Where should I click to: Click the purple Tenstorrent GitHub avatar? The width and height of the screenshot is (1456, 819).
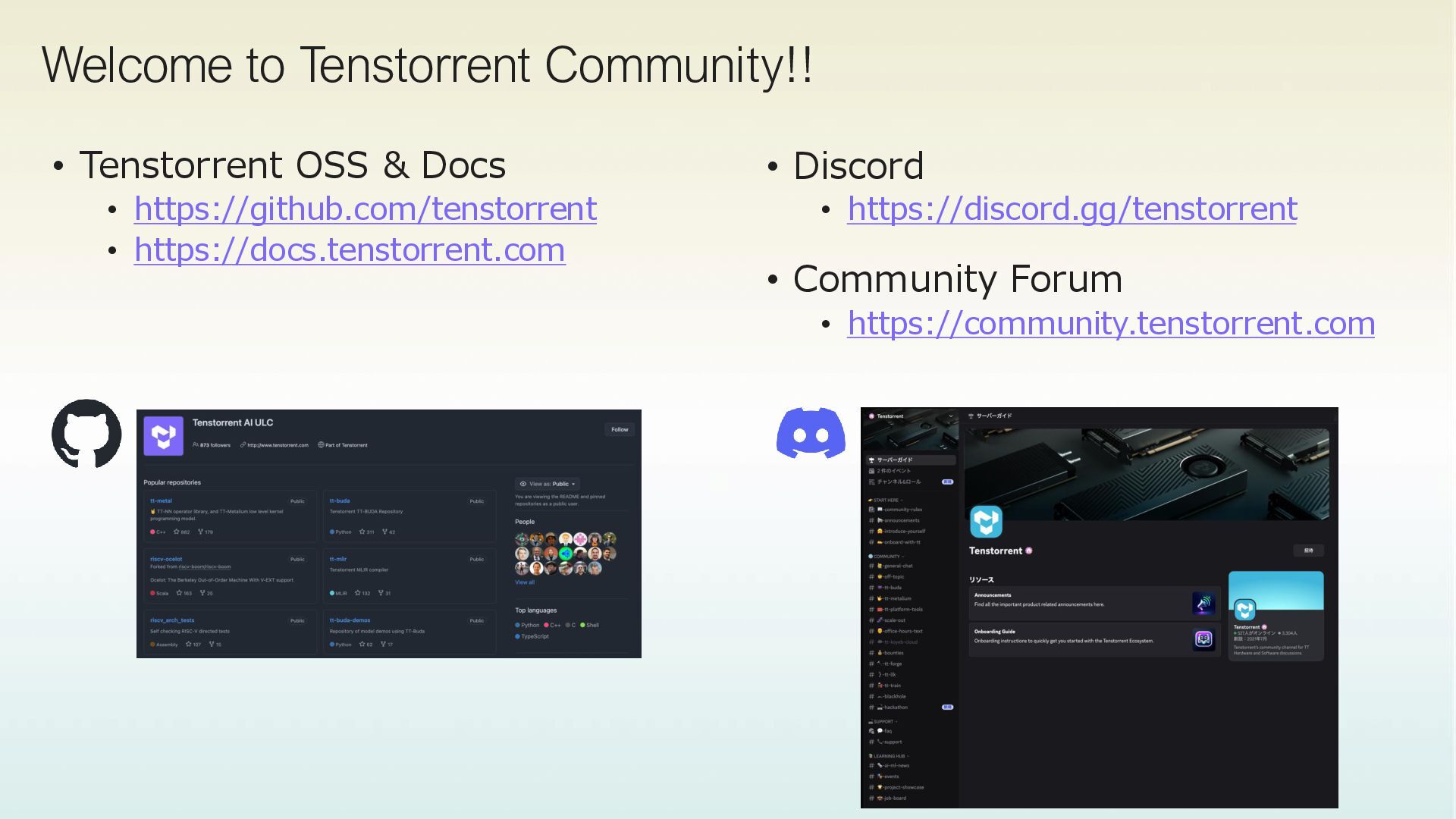pos(164,436)
